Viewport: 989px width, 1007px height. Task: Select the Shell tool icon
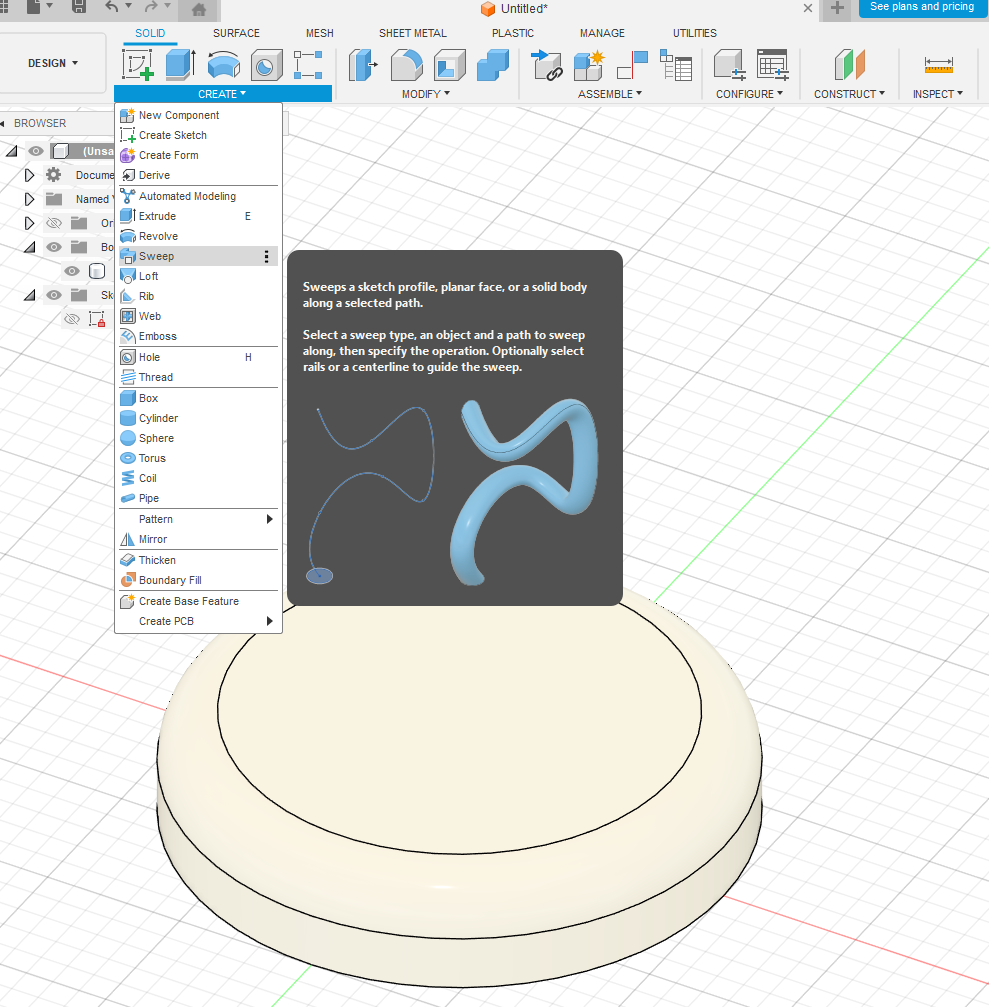(449, 65)
